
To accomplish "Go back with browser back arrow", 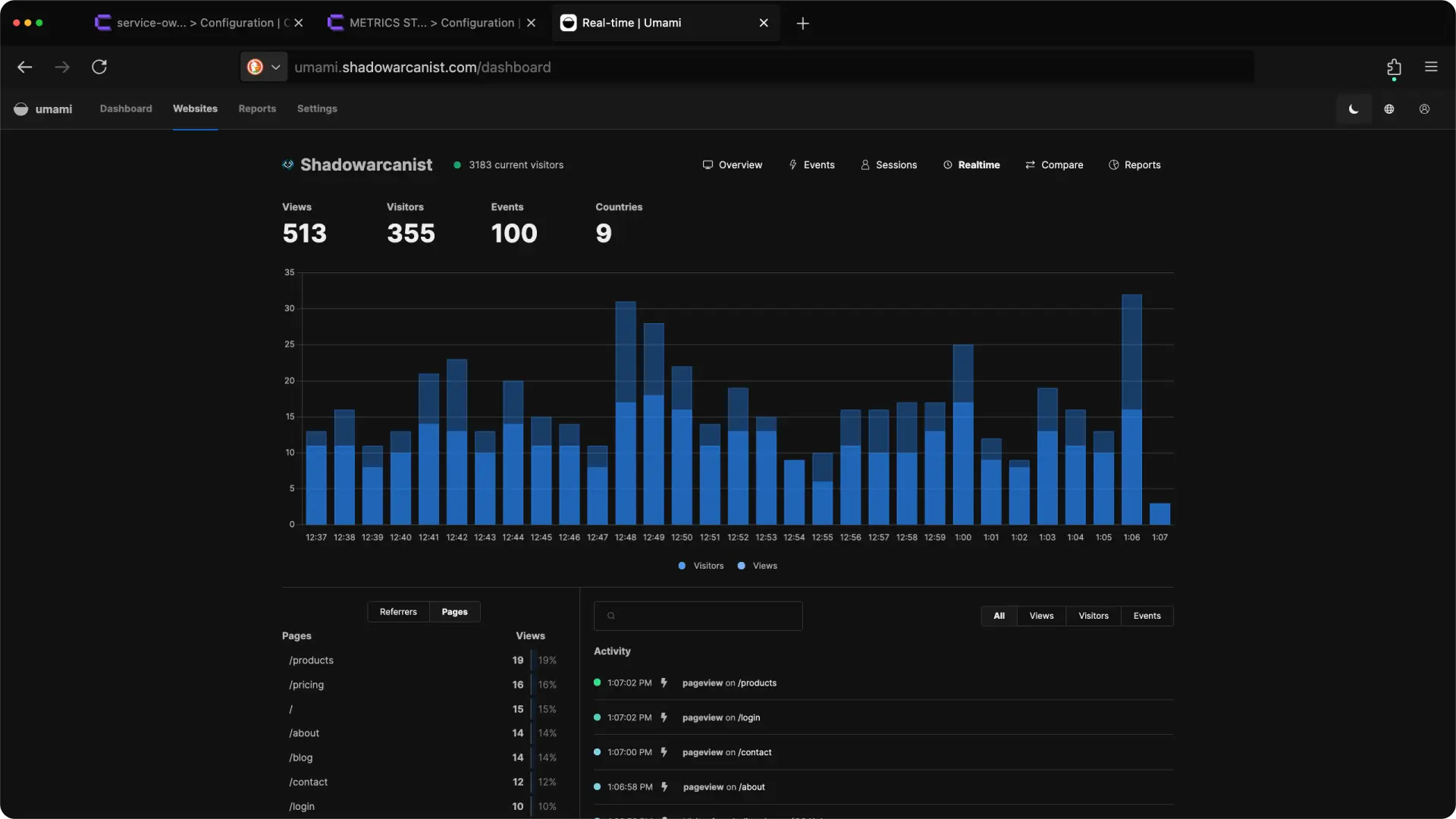I will 25,67.
